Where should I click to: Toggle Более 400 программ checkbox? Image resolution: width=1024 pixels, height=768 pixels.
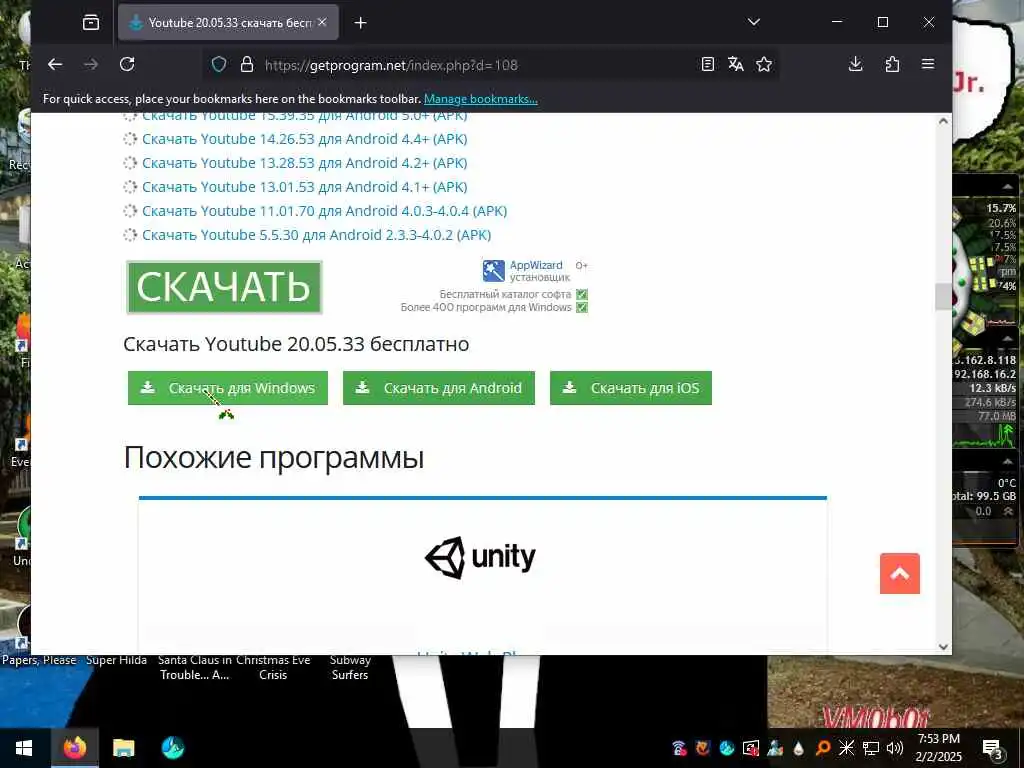pyautogui.click(x=582, y=308)
